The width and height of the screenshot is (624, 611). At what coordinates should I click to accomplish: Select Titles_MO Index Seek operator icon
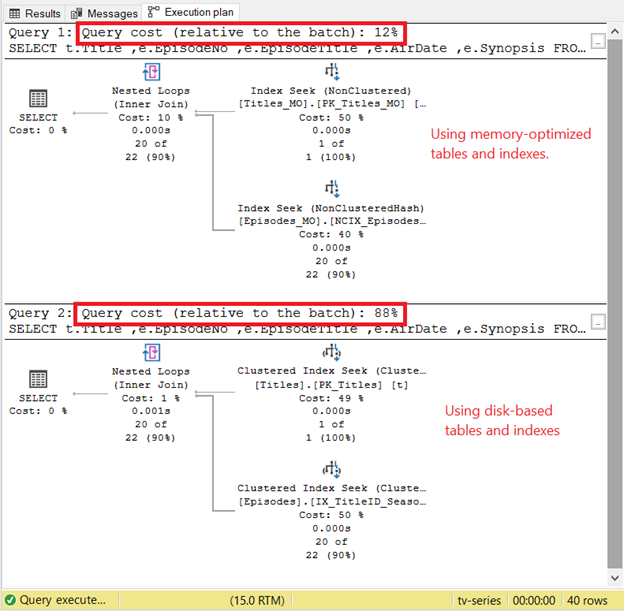(x=332, y=72)
